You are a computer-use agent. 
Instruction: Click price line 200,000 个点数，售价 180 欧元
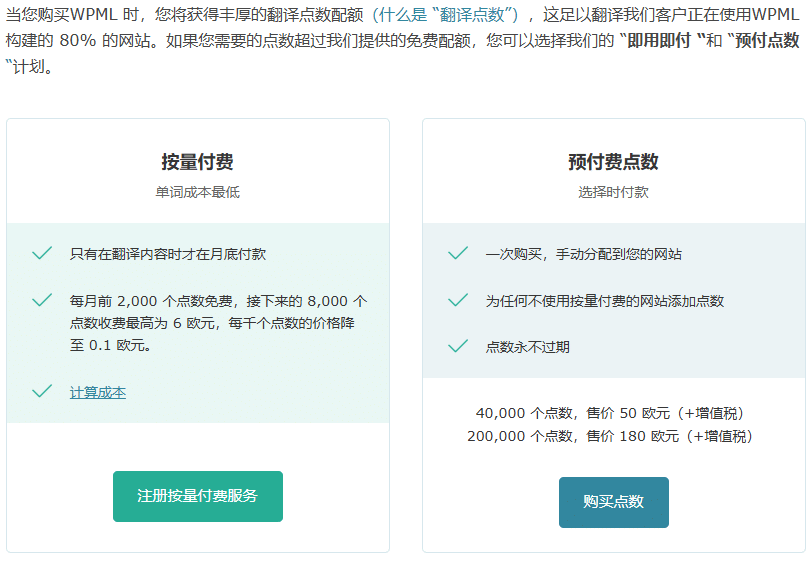pos(610,437)
